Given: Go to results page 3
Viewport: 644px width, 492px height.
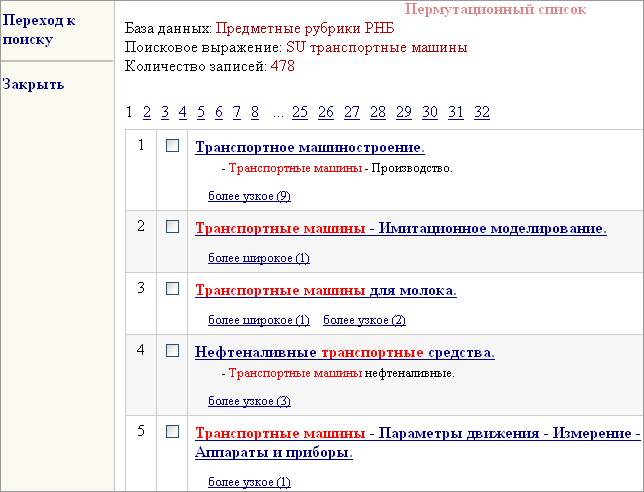Looking at the screenshot, I should point(165,112).
